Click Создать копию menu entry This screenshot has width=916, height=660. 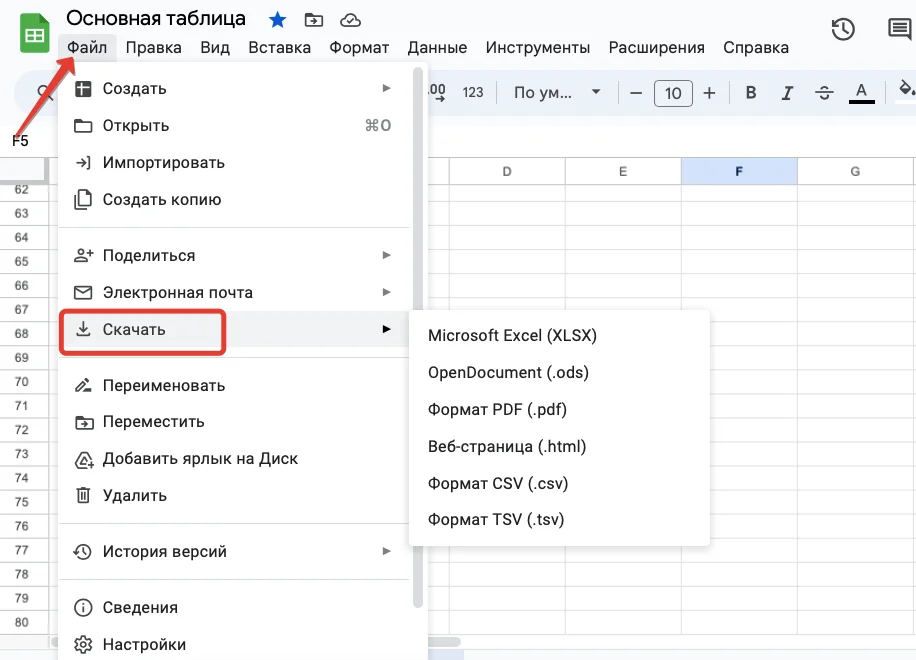point(161,199)
